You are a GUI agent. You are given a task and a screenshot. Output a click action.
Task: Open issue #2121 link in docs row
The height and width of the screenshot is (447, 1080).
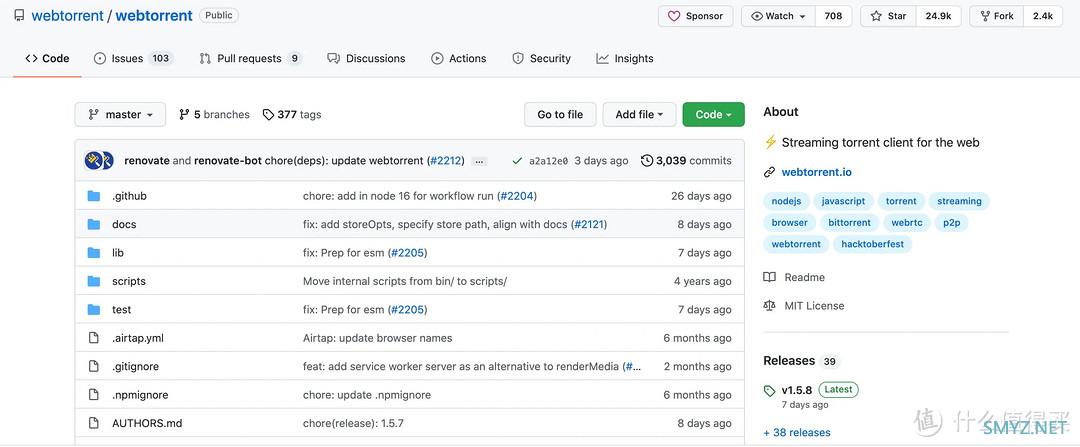point(588,225)
